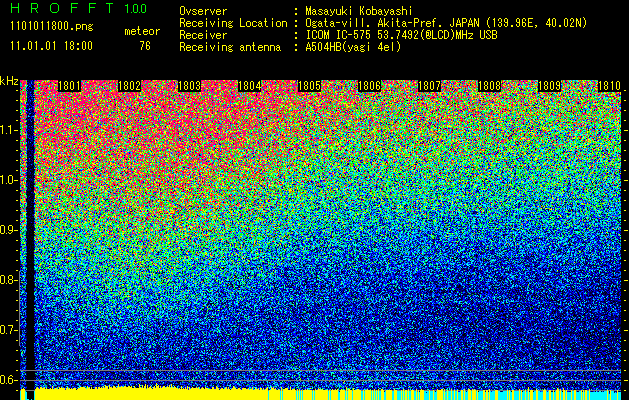Click the antenna value A504HB(yagi 4el)
This screenshot has height=400, width=629.
click(353, 47)
